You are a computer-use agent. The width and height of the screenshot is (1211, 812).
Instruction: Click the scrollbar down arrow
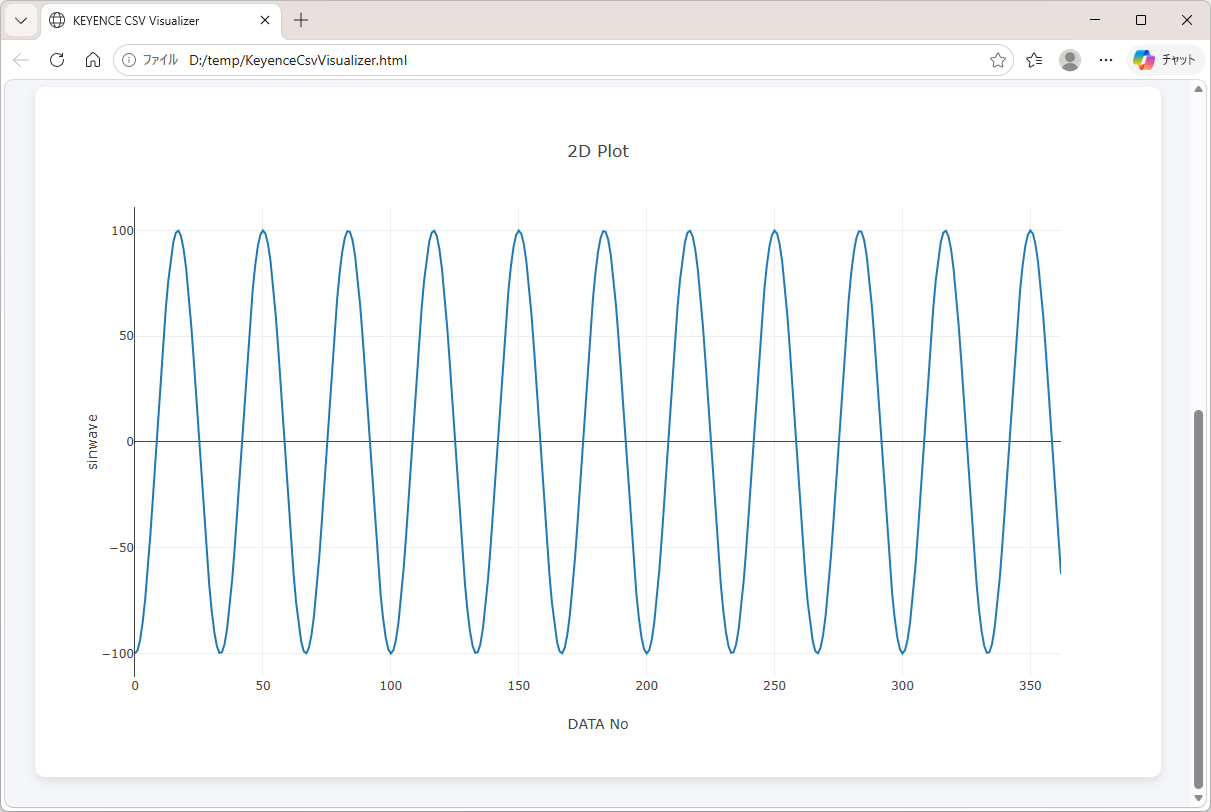(x=1199, y=798)
